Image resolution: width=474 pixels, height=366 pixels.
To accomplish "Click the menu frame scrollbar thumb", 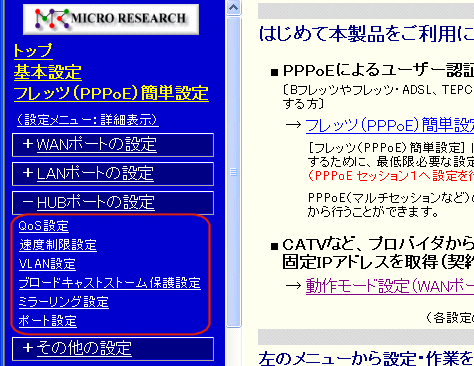I will click(x=234, y=172).
